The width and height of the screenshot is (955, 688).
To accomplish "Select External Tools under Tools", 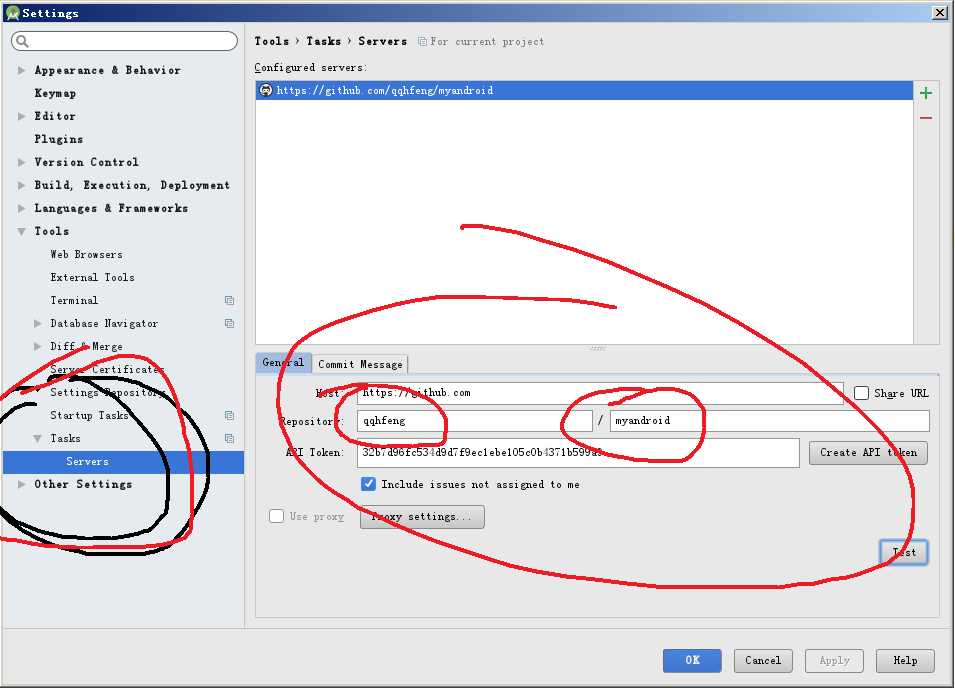I will click(93, 277).
